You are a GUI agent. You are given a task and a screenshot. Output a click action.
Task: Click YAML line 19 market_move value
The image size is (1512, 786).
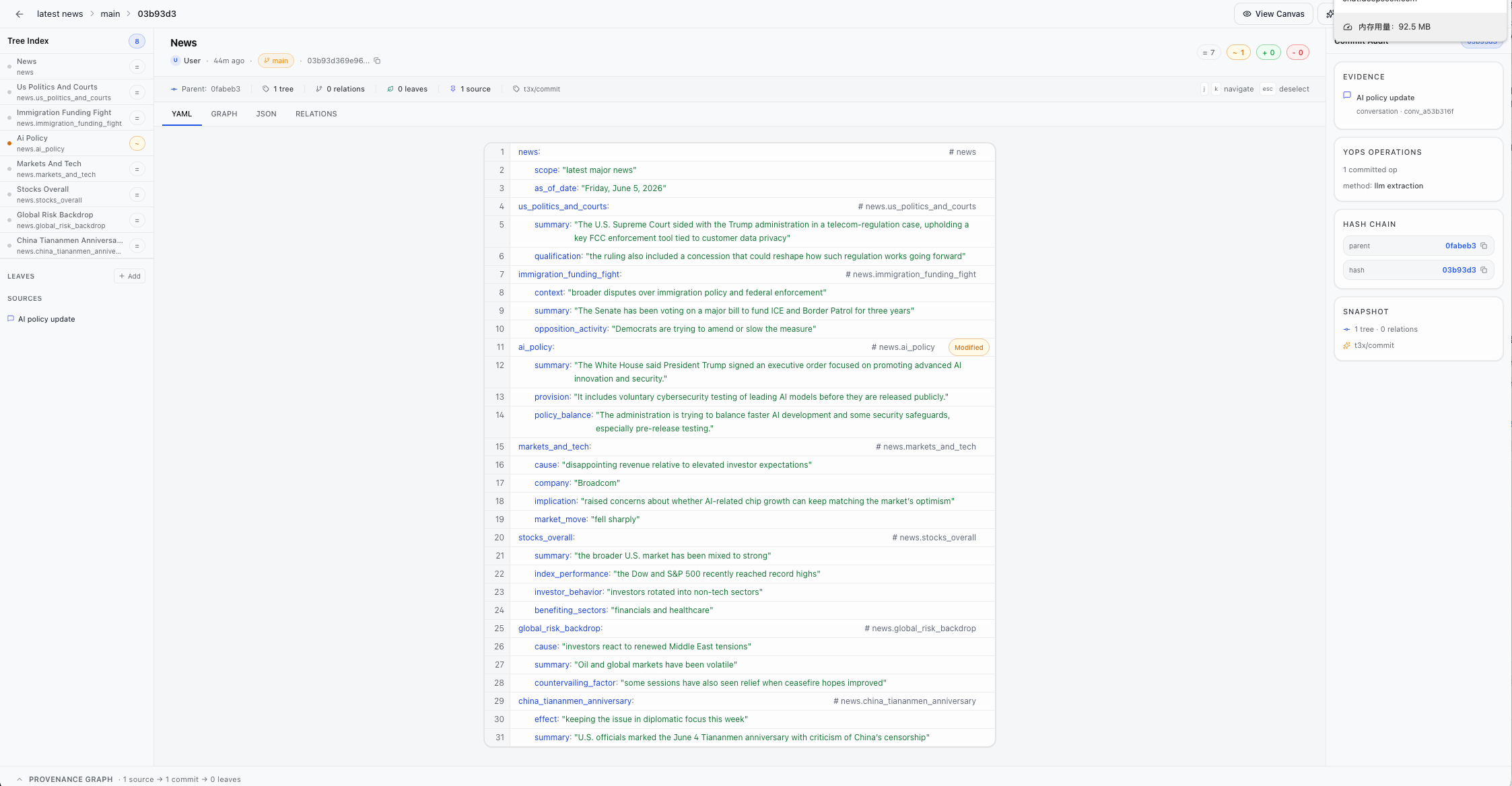click(615, 520)
